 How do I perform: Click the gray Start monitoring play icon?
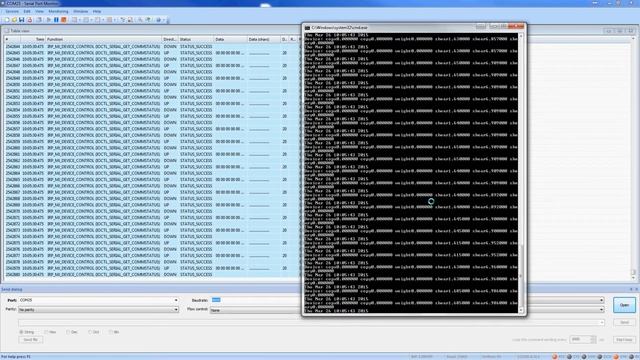[x=49, y=20]
